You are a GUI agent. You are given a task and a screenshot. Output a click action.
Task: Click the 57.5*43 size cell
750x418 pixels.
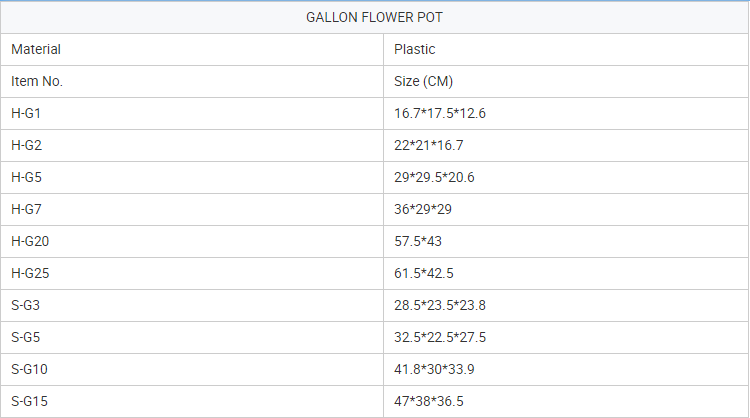(x=419, y=241)
